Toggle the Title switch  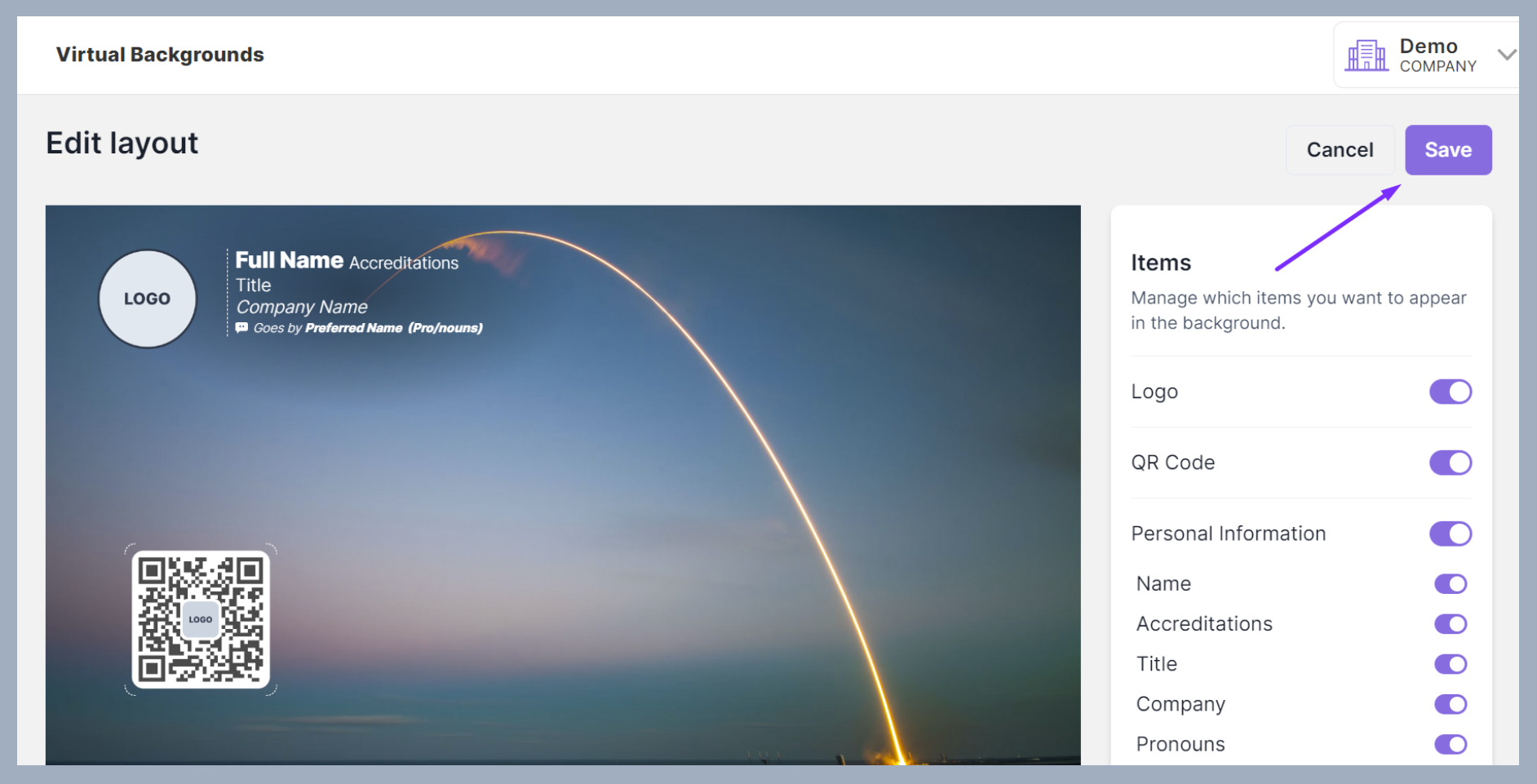tap(1451, 664)
